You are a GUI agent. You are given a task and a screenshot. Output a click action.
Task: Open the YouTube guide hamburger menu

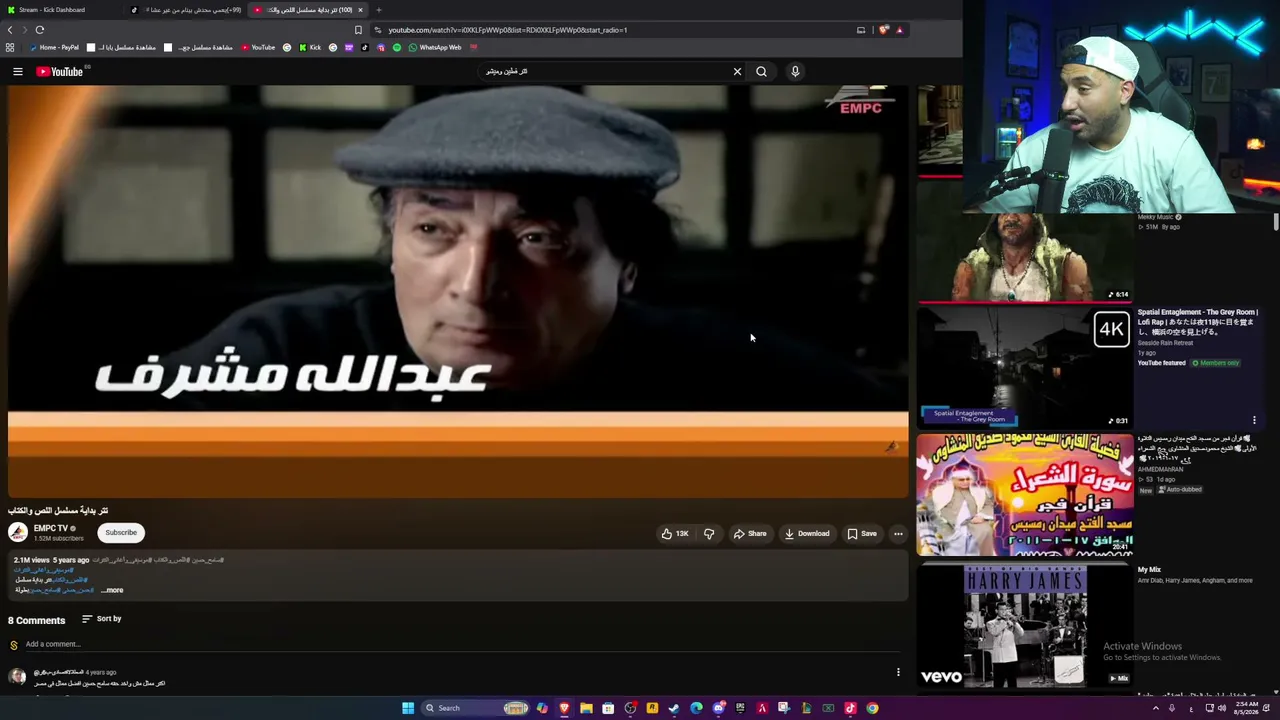pos(17,71)
